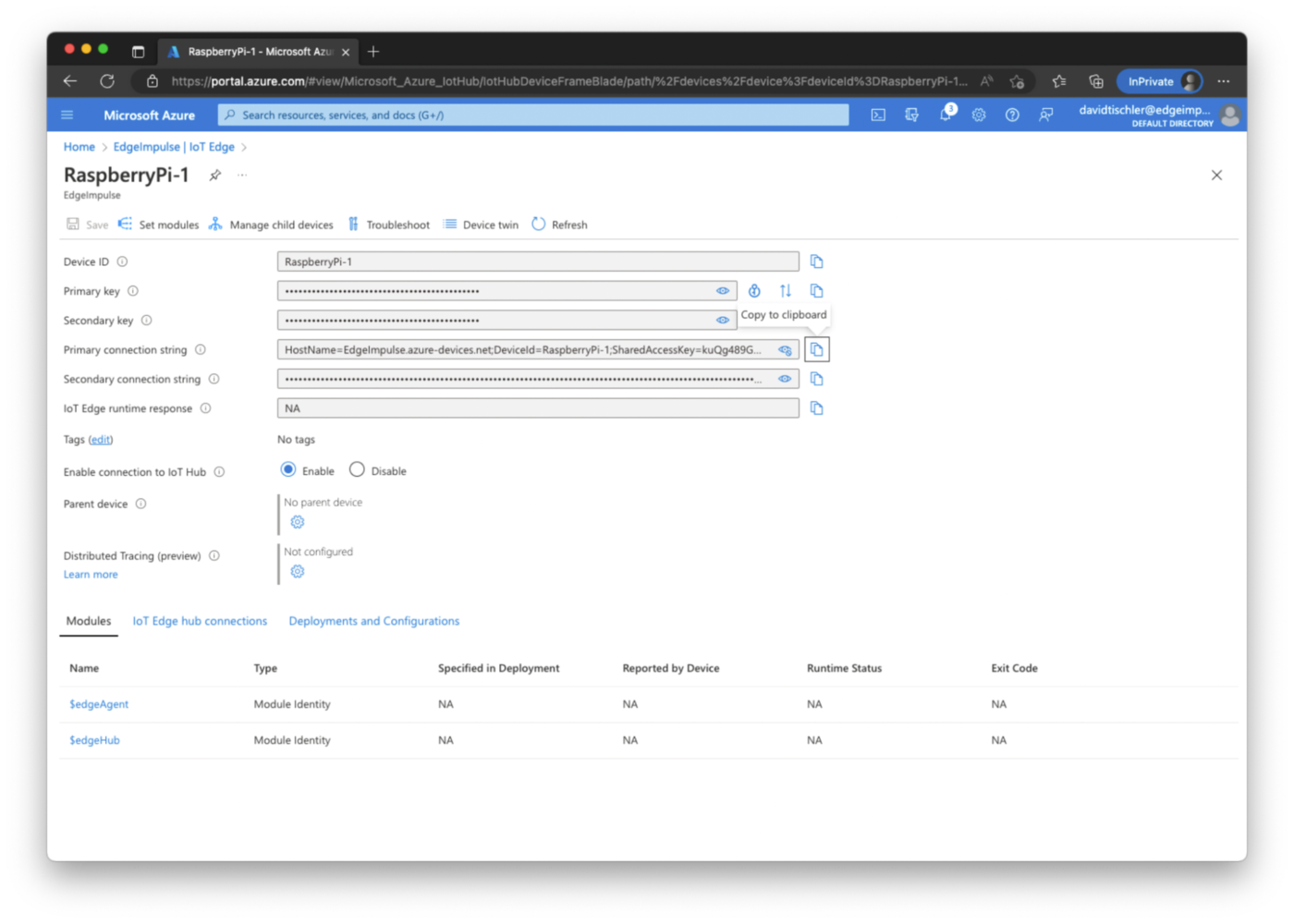Viewport: 1294px width, 924px height.
Task: Click the Distributed Tracing gear icon
Action: coord(298,572)
